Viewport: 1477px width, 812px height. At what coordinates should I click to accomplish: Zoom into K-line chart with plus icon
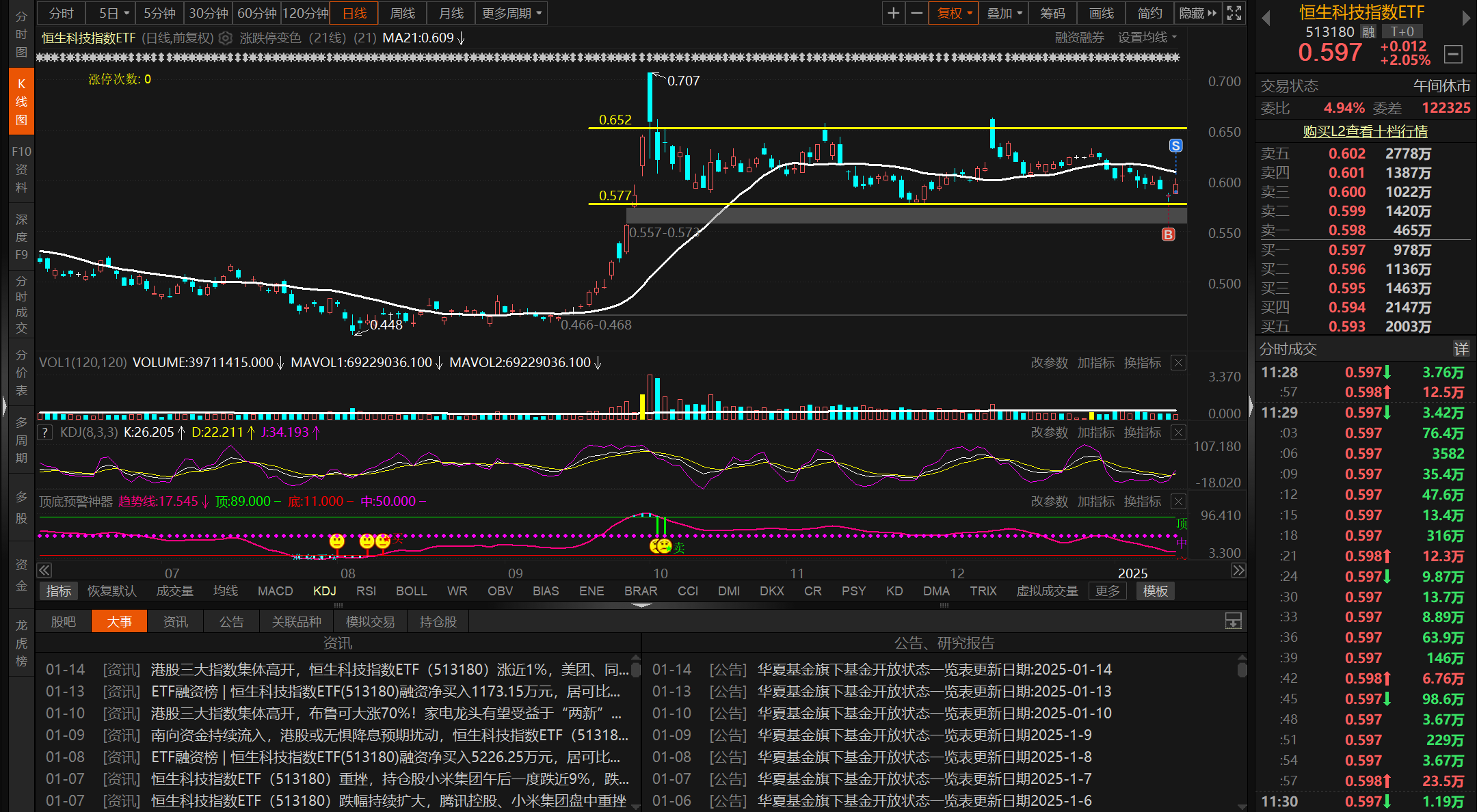[893, 12]
